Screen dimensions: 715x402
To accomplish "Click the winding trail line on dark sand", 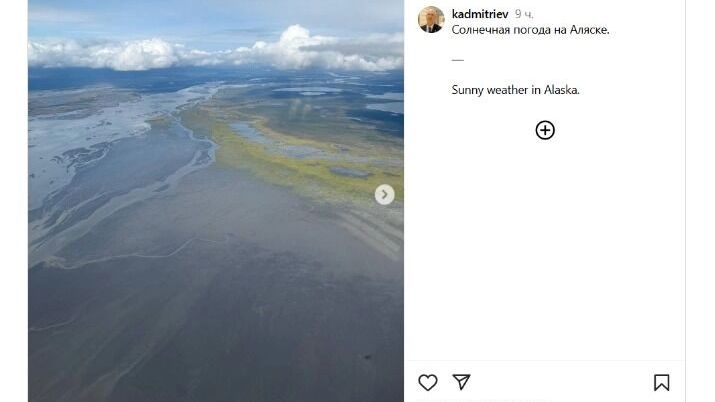I will [x=137, y=255].
